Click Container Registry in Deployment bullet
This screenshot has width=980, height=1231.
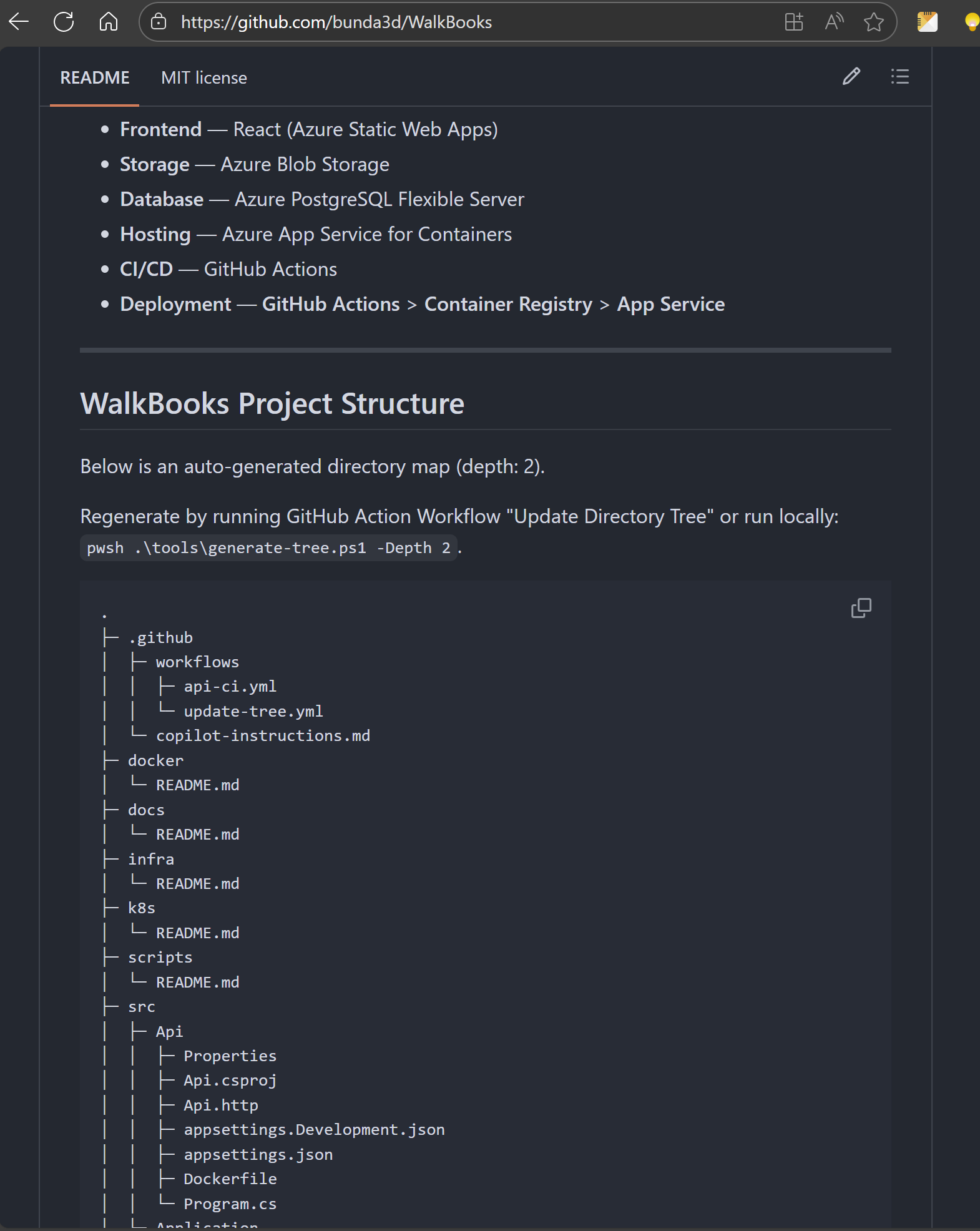tap(508, 304)
